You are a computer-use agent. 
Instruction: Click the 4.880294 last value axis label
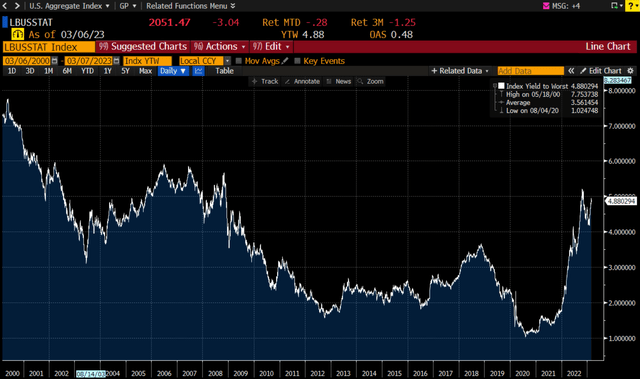[620, 201]
